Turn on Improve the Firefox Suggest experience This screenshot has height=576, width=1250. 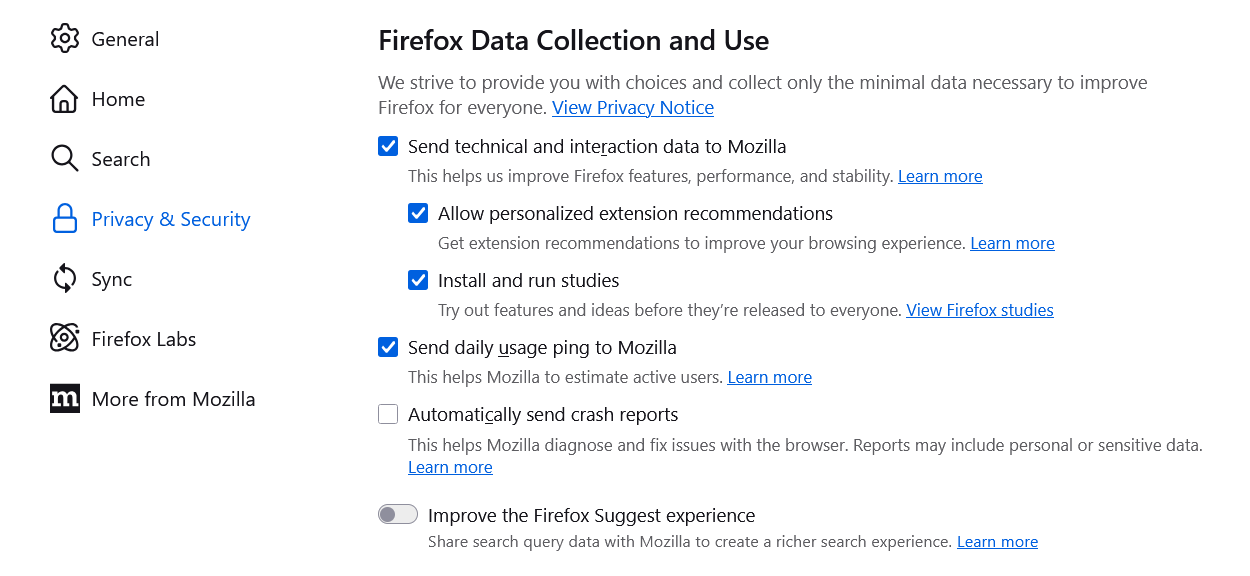pyautogui.click(x=397, y=513)
